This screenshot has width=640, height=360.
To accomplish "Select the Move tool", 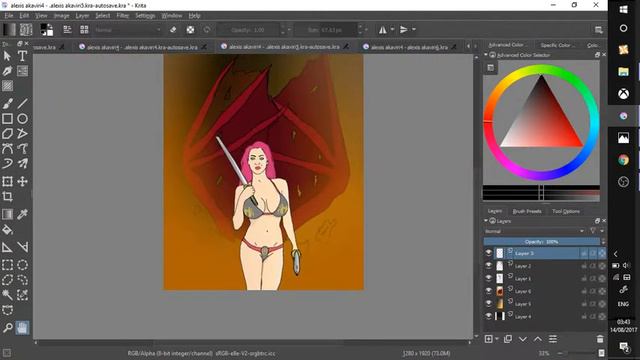I will coord(22,181).
